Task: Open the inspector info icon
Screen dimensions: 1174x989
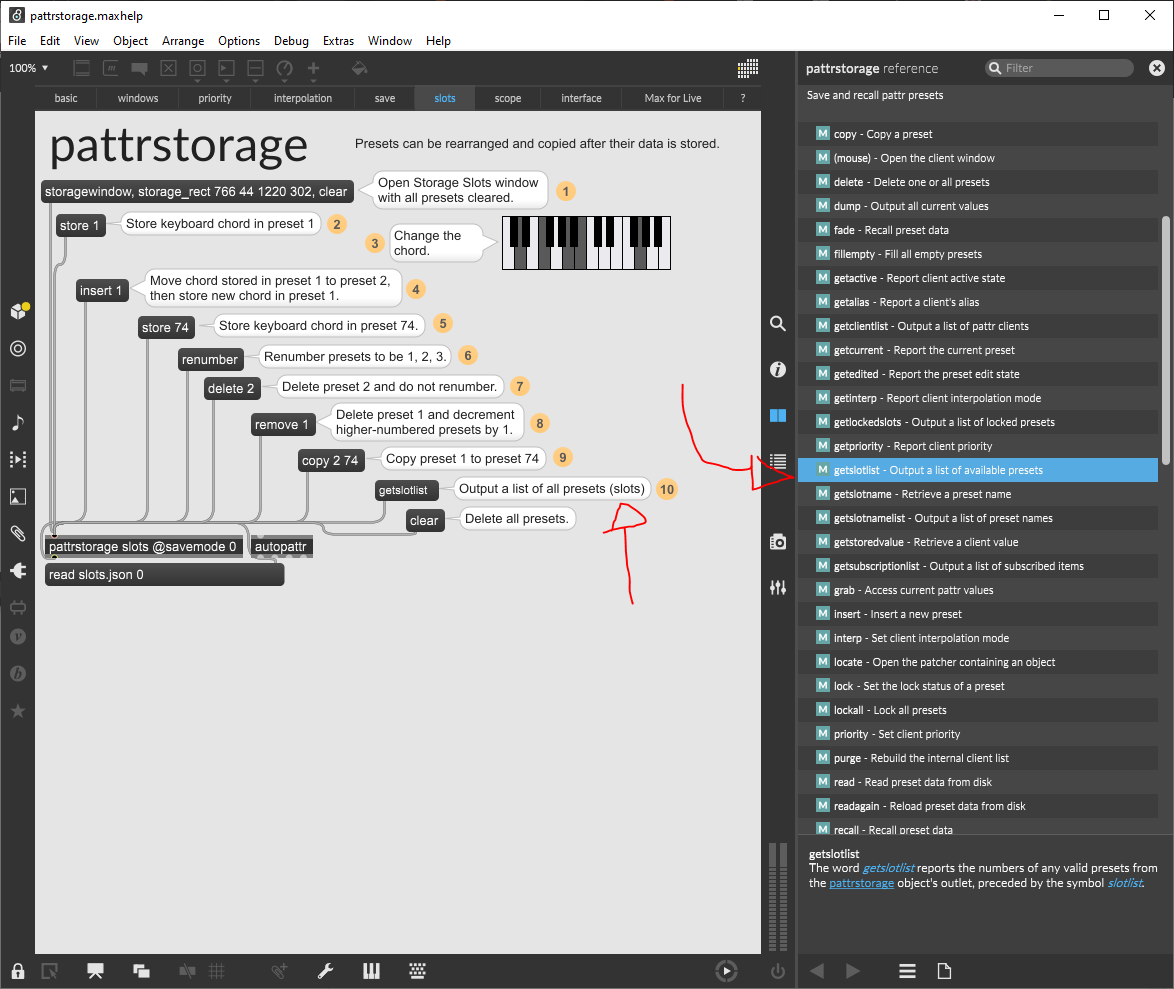Action: pos(778,369)
